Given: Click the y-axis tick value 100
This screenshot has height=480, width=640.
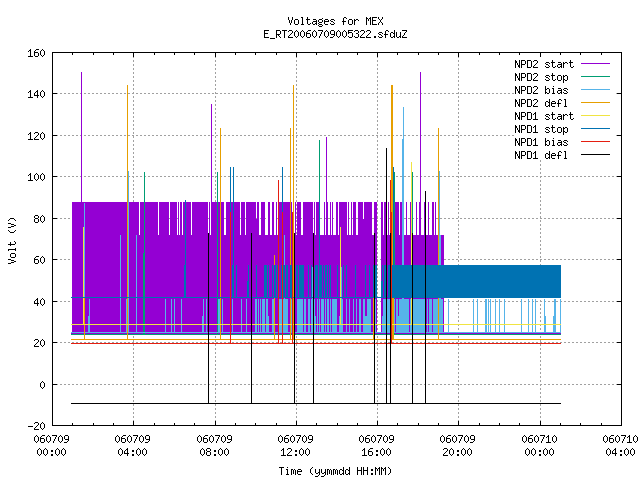Looking at the screenshot, I should pos(36,177).
